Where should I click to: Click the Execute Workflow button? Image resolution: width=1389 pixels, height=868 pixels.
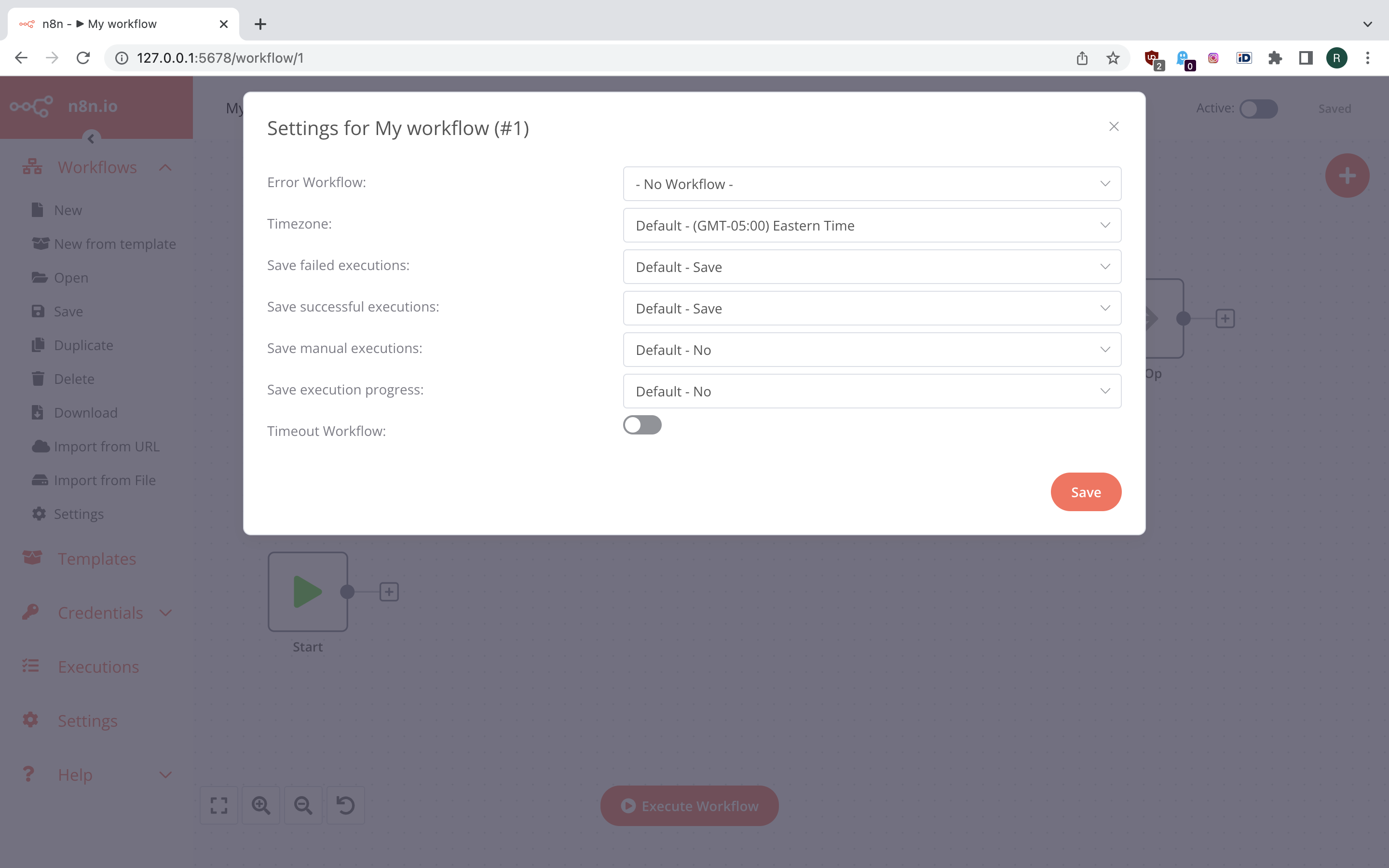click(689, 805)
